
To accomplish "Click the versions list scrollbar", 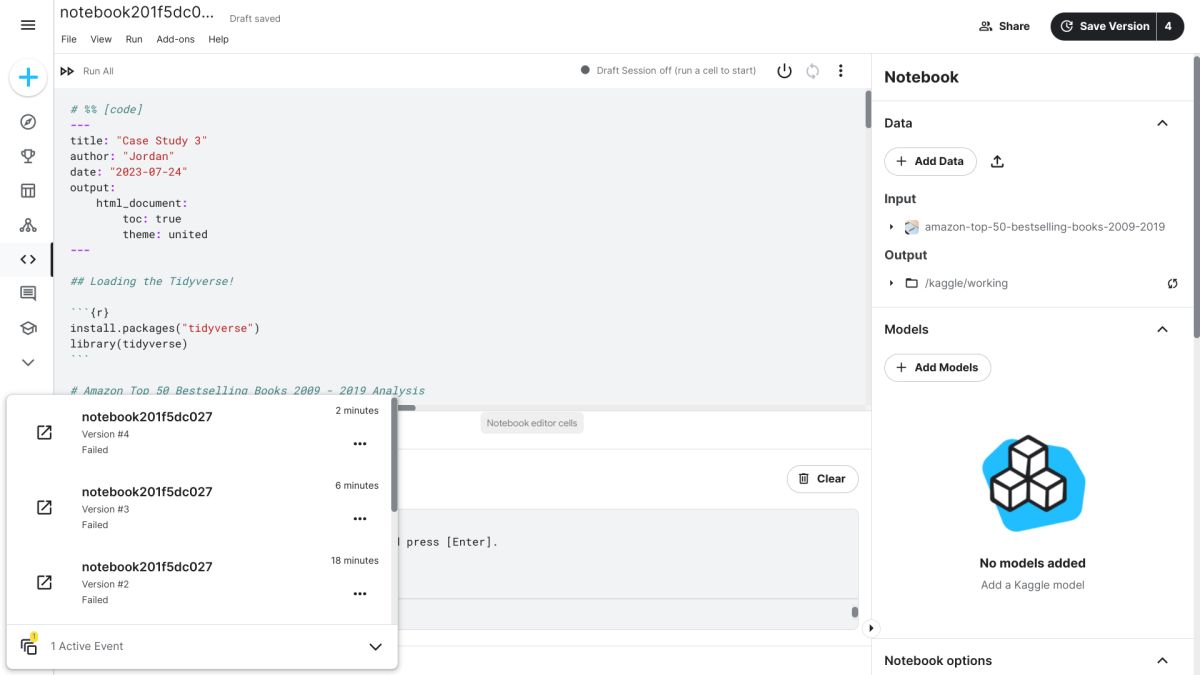I will pyautogui.click(x=394, y=455).
